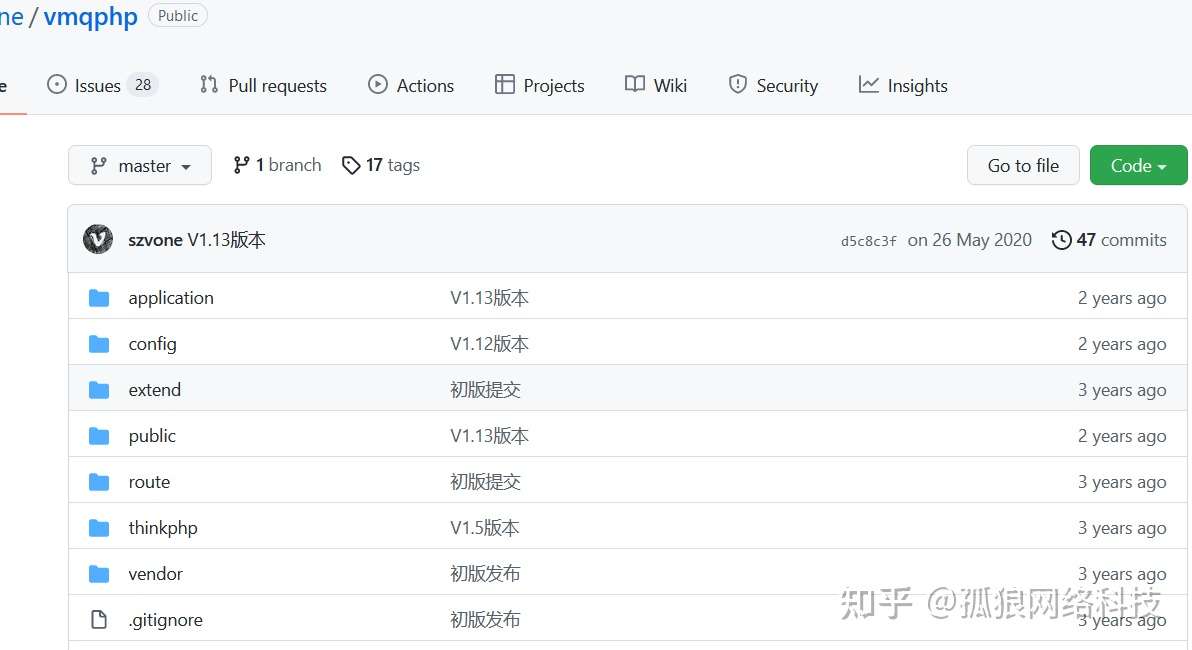Open thinkphp's V1.5版本 commit message

[484, 528]
